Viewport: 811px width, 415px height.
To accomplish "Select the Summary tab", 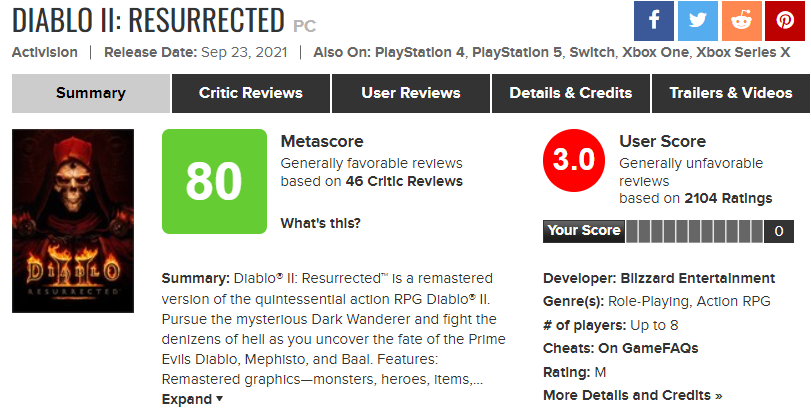I will (x=91, y=93).
